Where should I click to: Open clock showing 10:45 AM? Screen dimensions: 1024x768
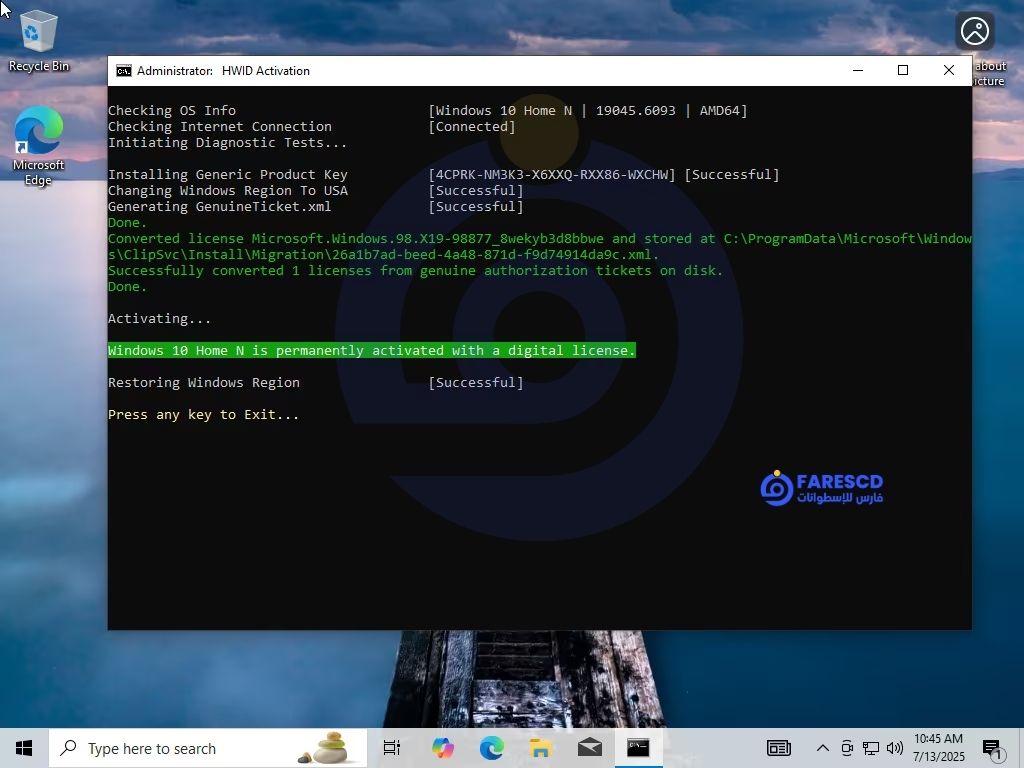pos(938,748)
